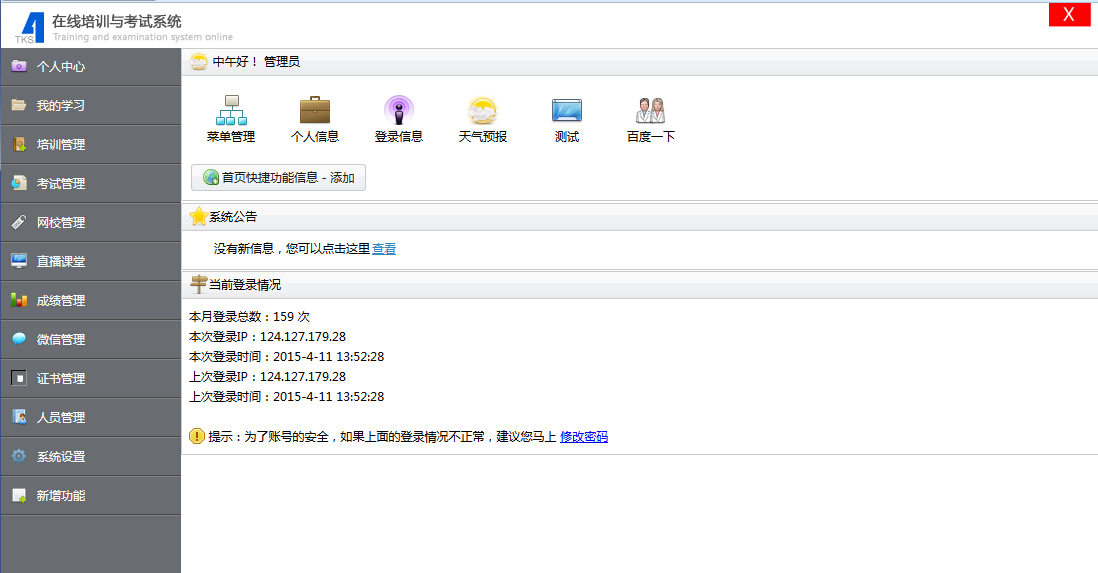Click the 上次登录IP address line
The height and width of the screenshot is (573, 1098).
point(267,376)
